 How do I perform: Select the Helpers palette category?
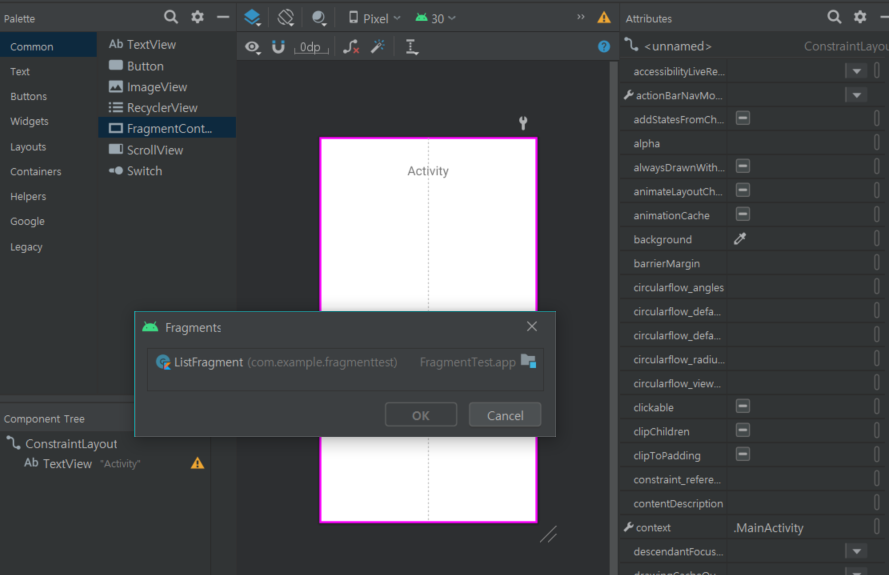(48, 196)
